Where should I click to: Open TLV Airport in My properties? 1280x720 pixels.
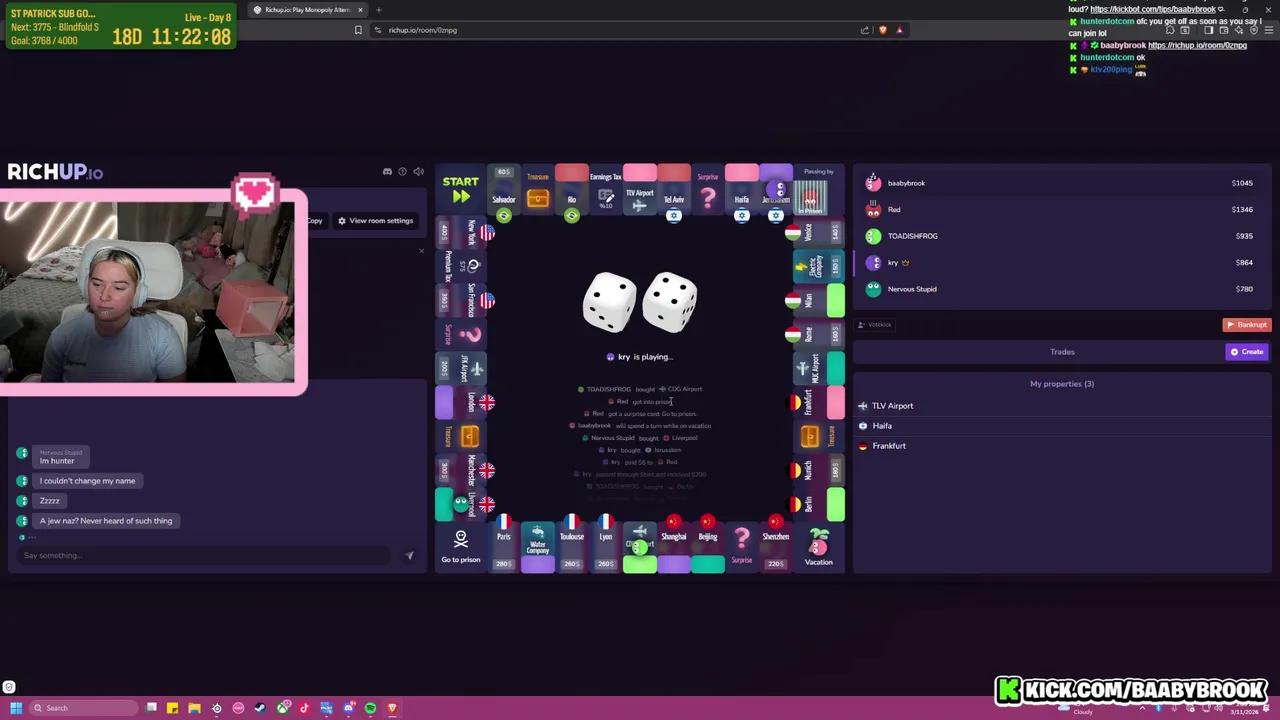tap(1062, 406)
